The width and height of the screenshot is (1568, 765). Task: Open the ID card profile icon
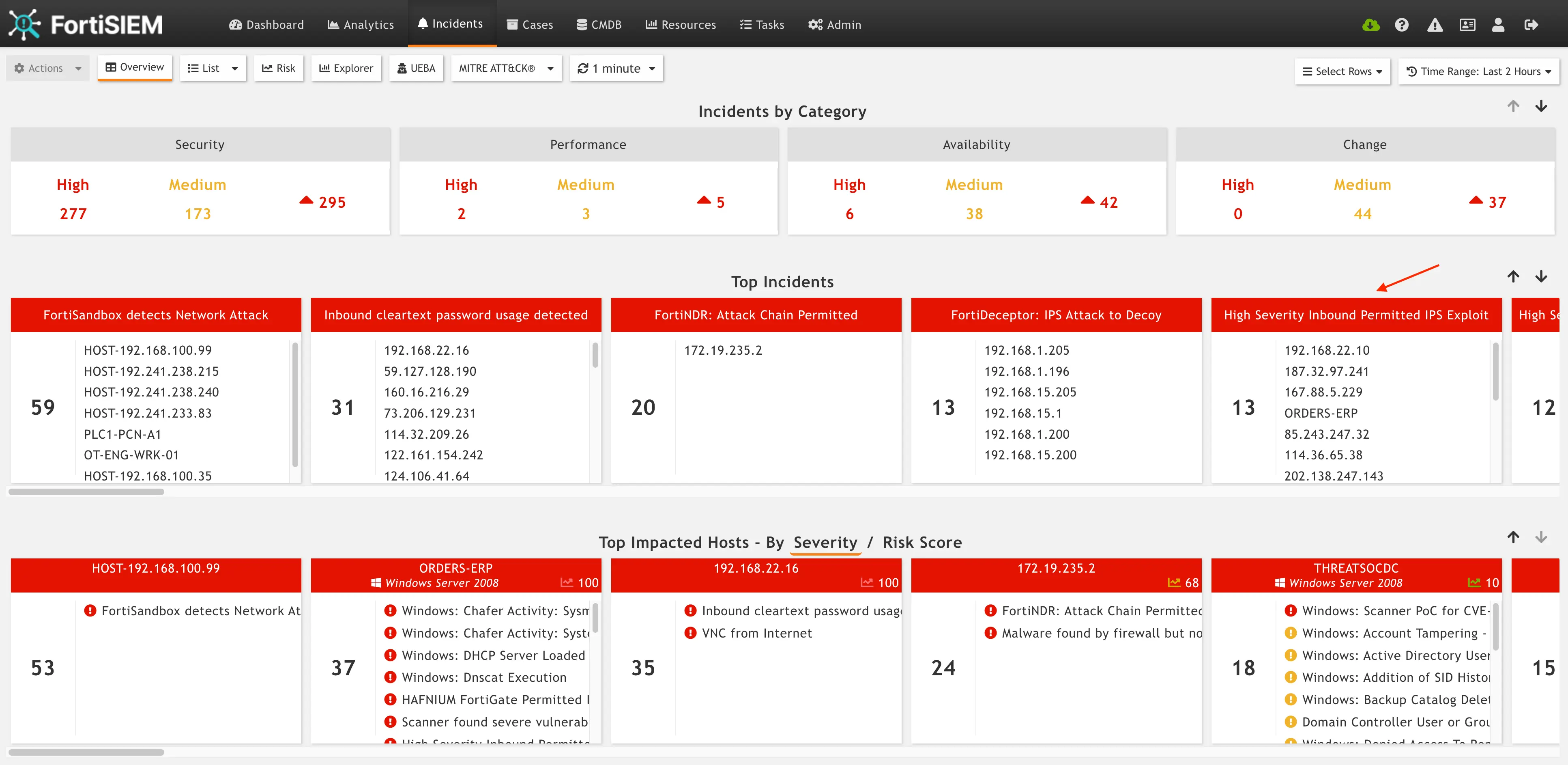[1467, 25]
